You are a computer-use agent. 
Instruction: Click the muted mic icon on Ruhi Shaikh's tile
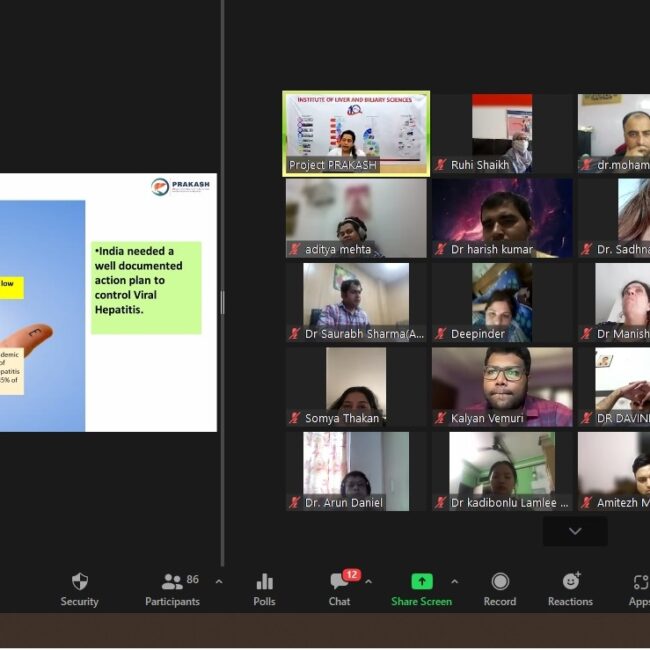[440, 165]
